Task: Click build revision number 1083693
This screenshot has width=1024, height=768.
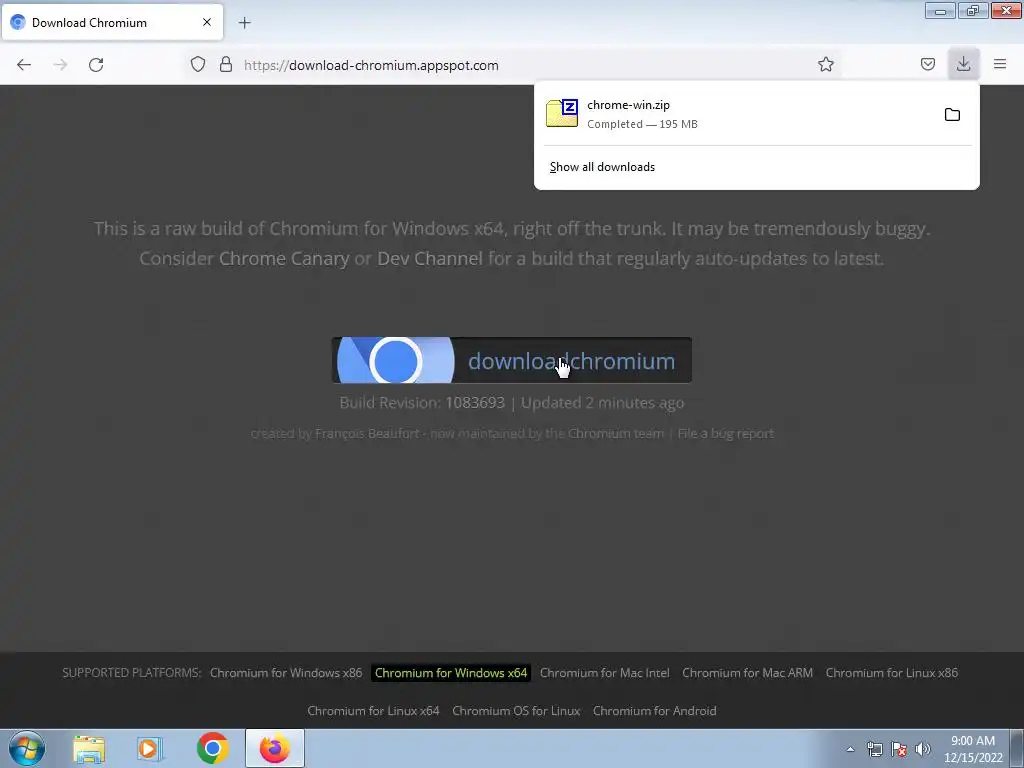Action: tap(475, 402)
